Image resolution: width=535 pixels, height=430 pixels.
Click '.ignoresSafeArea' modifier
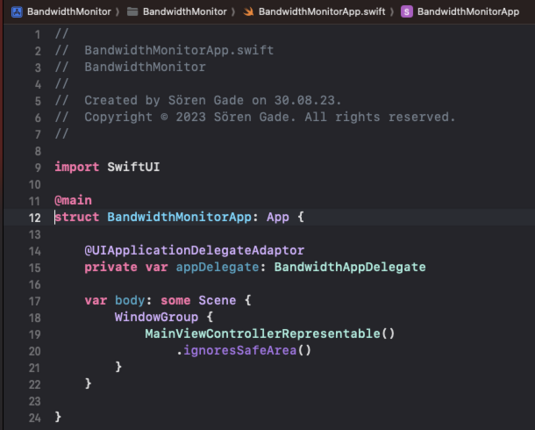[236, 350]
